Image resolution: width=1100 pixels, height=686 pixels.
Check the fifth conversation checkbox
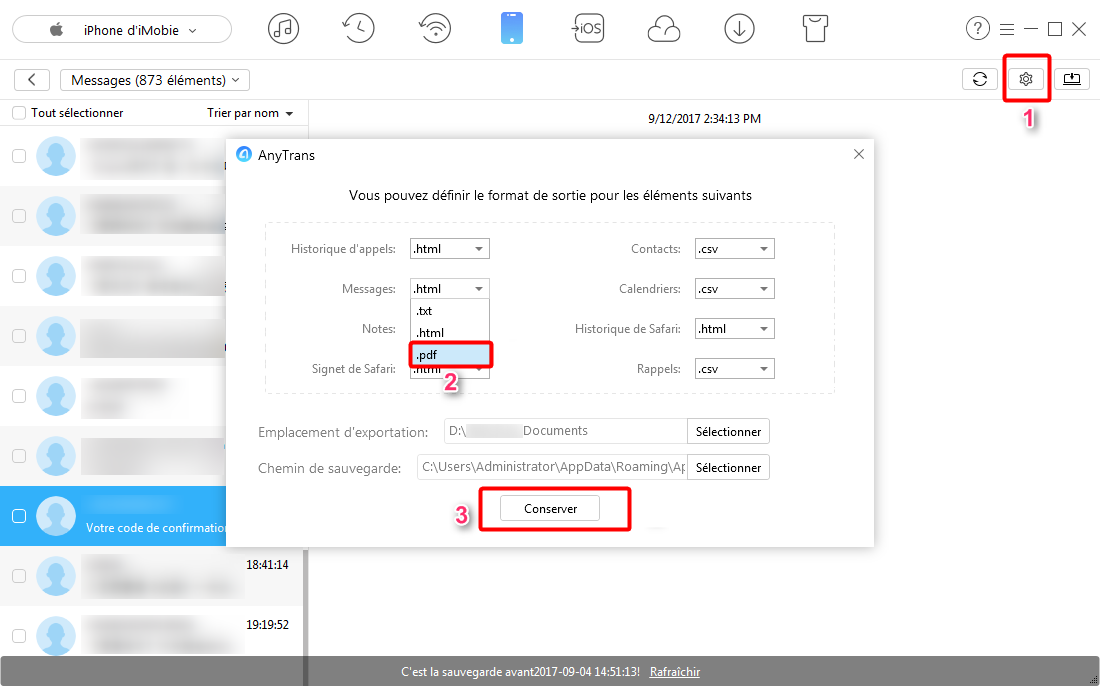(19, 396)
